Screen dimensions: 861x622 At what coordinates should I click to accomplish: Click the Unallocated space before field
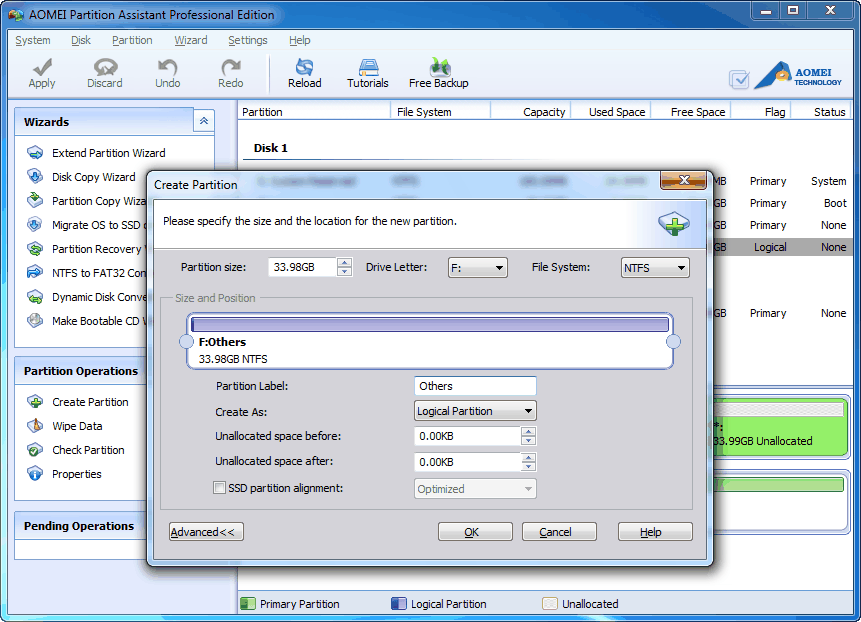click(467, 436)
